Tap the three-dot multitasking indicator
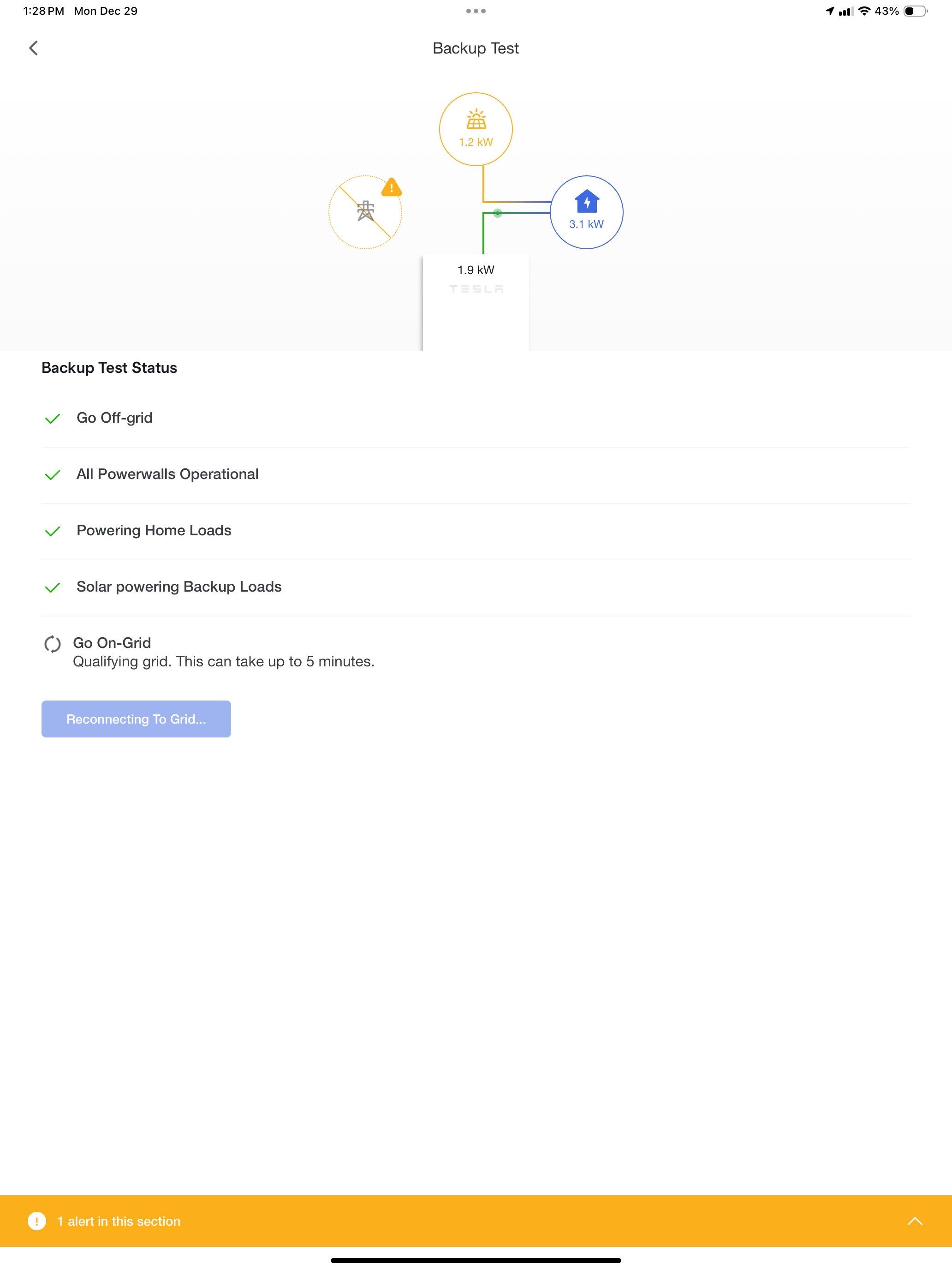Viewport: 952px width, 1270px height. click(x=476, y=11)
